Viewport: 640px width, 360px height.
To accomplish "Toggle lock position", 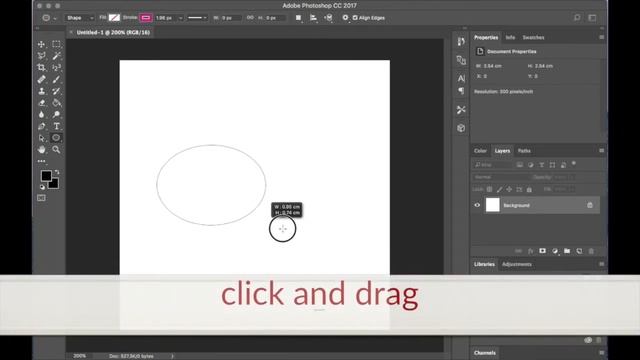I will point(509,189).
